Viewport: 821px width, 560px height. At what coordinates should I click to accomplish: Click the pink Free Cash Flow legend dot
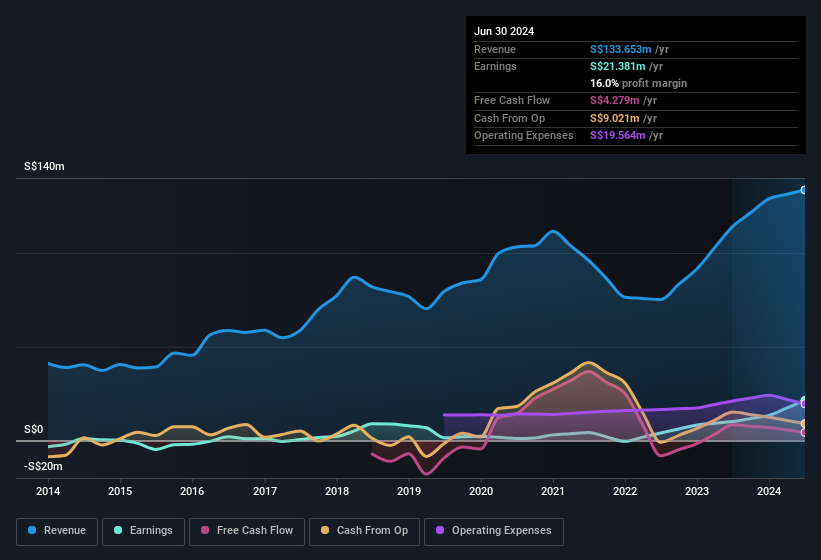click(205, 530)
